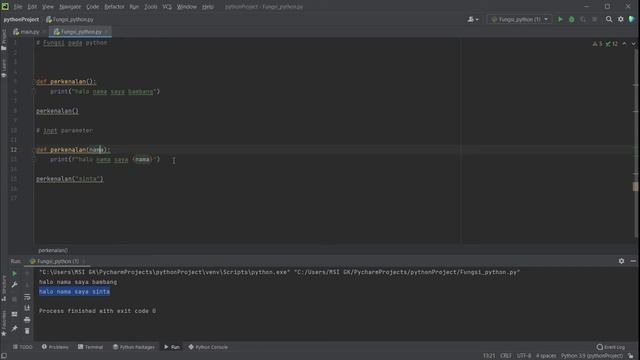Viewport: 640px width, 360px height.
Task: Clear Run console with the trash icon
Action: click(27, 331)
